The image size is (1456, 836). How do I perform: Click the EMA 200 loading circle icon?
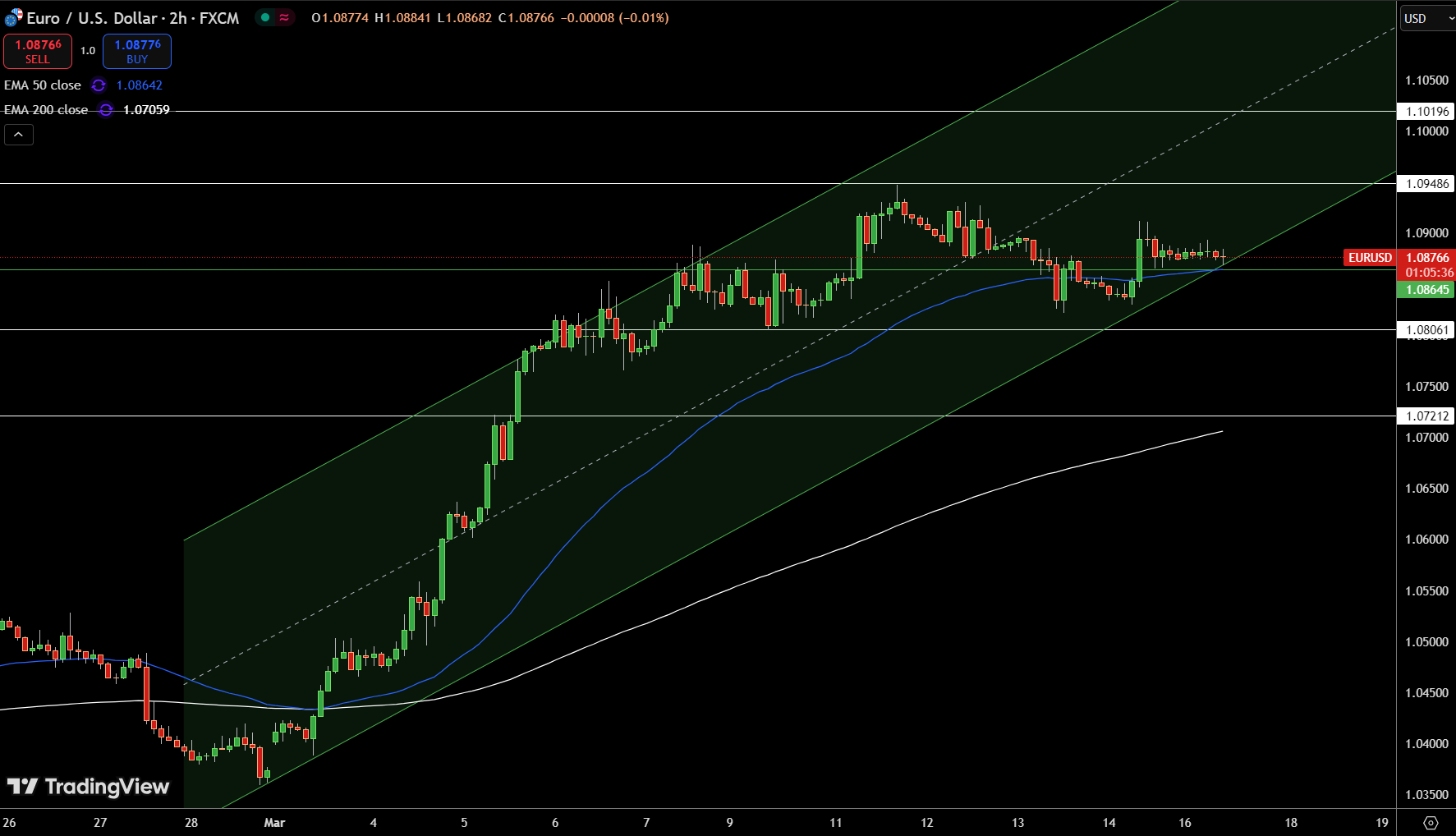click(x=106, y=110)
